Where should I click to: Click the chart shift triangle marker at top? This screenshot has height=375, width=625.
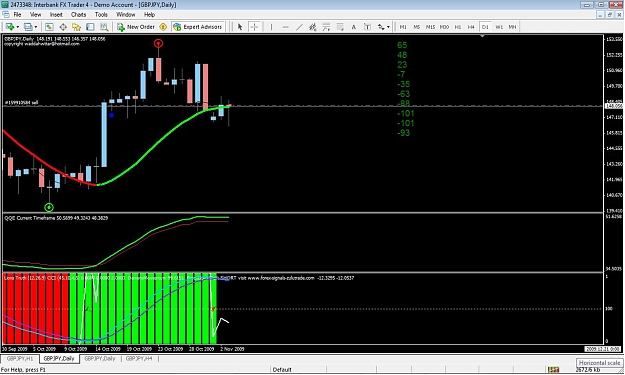click(x=482, y=37)
